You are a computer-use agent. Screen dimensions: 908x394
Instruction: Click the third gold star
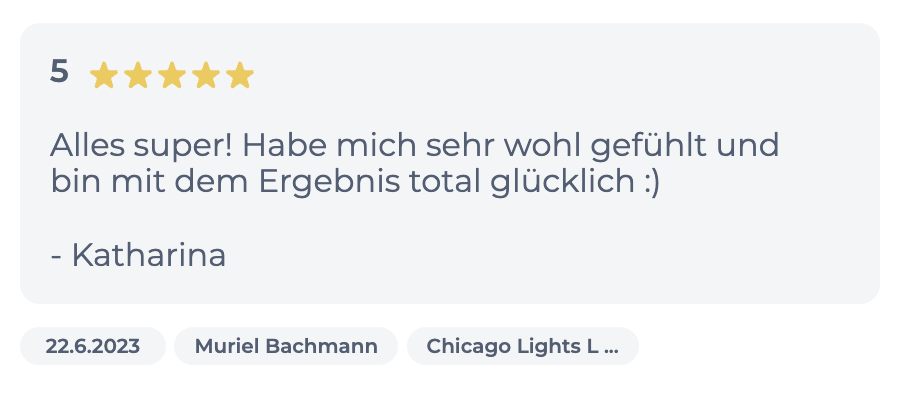coord(172,75)
